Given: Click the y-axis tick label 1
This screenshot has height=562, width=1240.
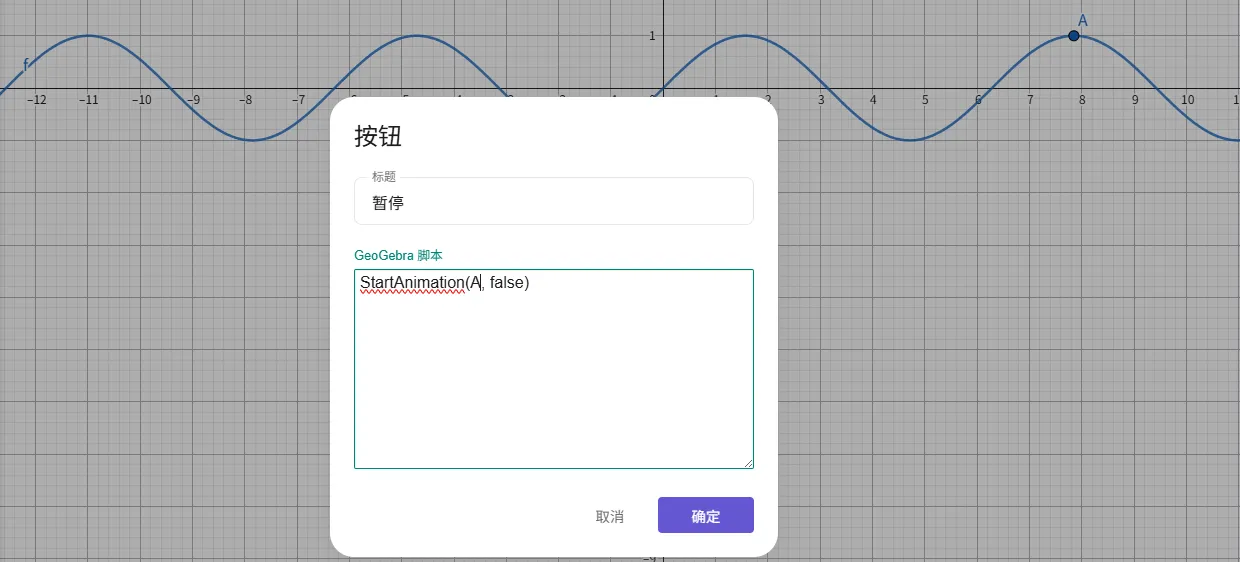Looking at the screenshot, I should [652, 36].
